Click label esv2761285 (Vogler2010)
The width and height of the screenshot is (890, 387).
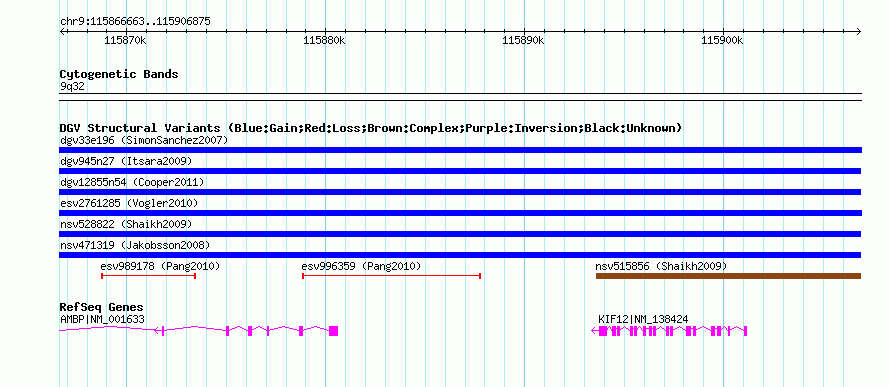point(129,203)
